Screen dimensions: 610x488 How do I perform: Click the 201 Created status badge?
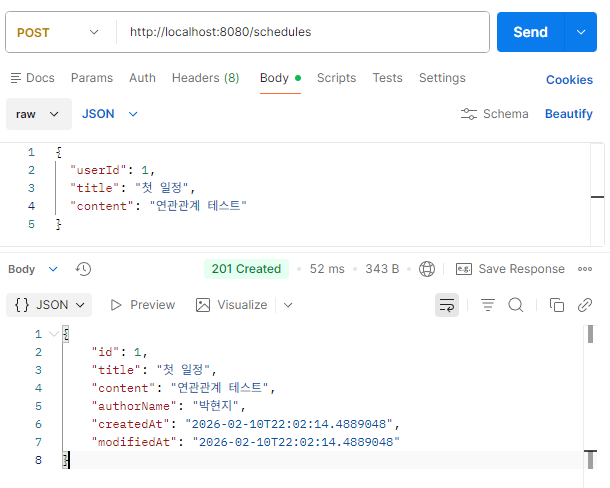(246, 269)
